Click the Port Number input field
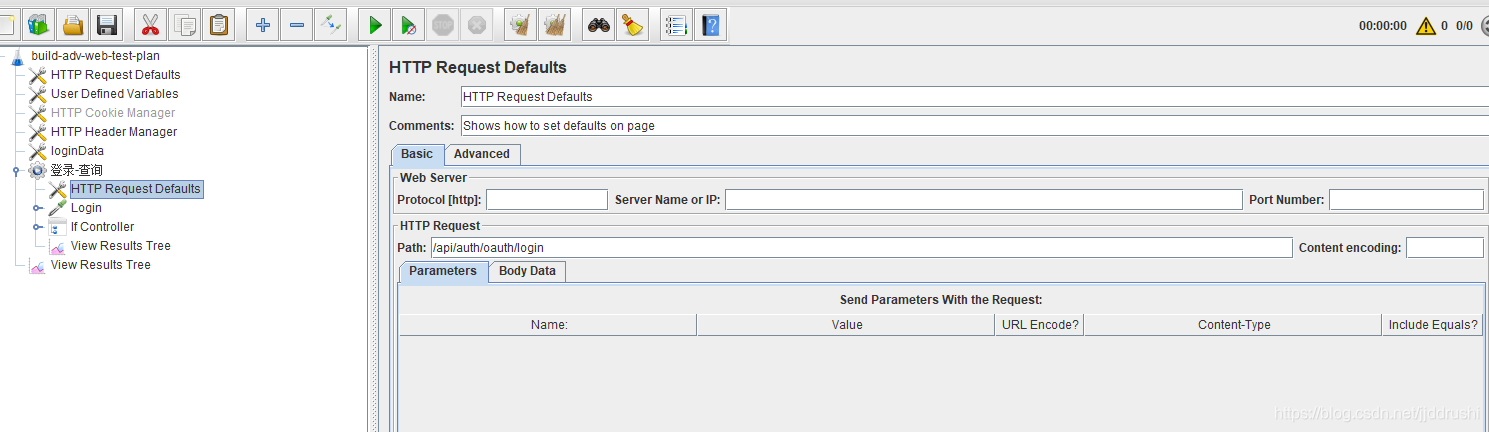 (x=1406, y=200)
